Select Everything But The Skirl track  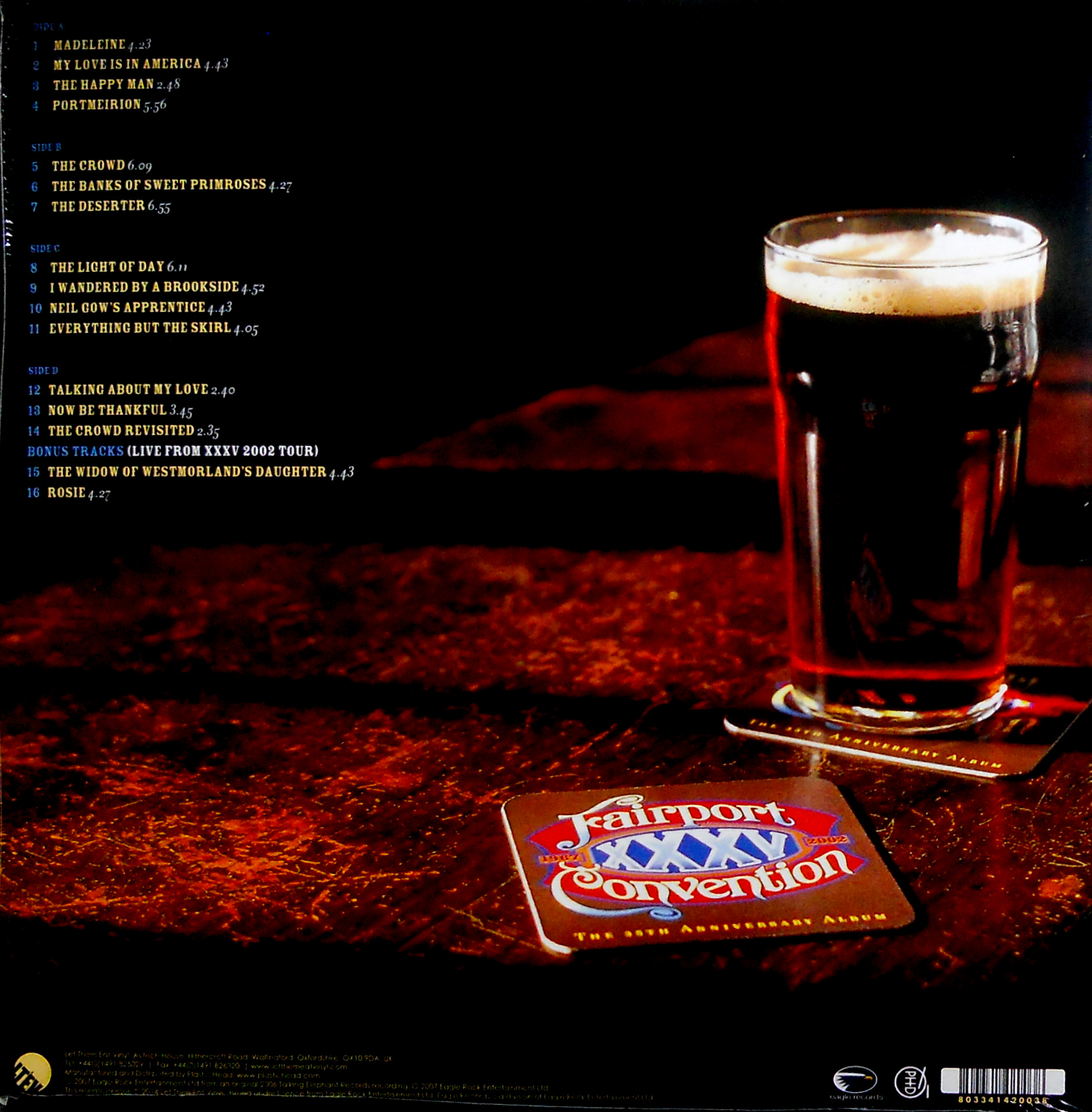click(x=143, y=328)
